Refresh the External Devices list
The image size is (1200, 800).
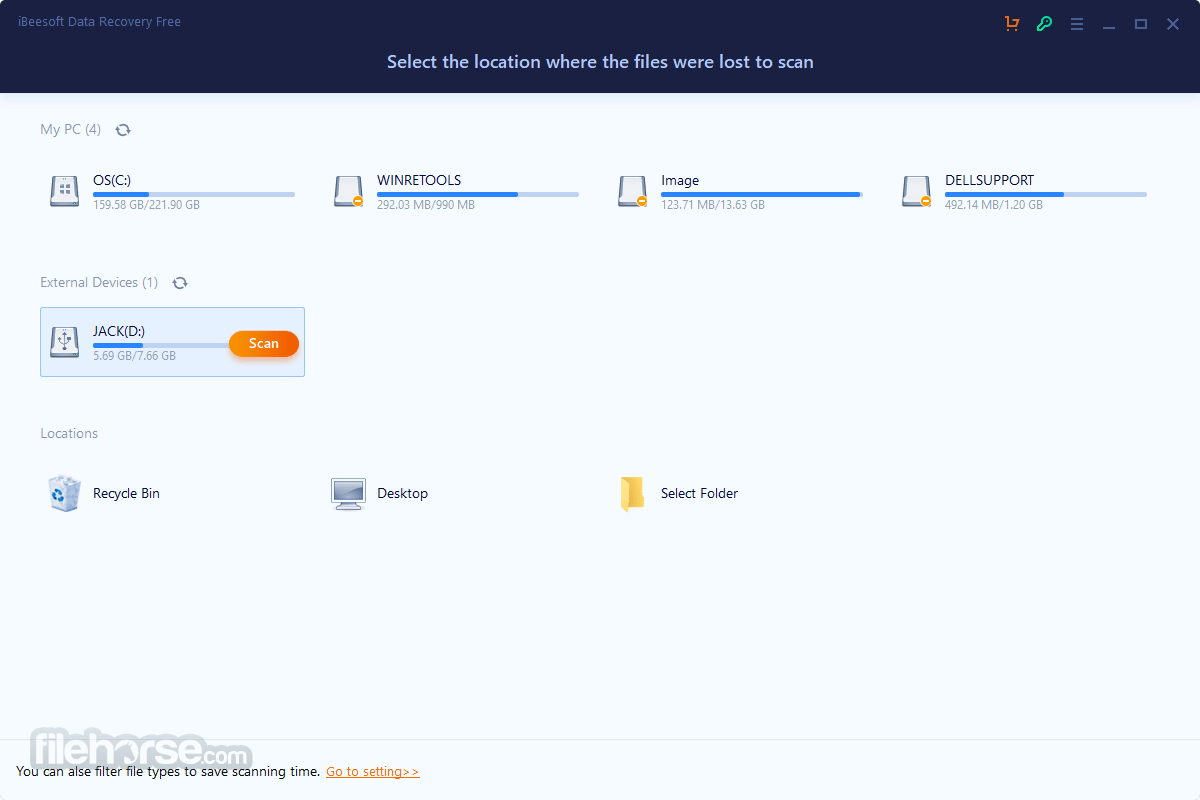(180, 283)
